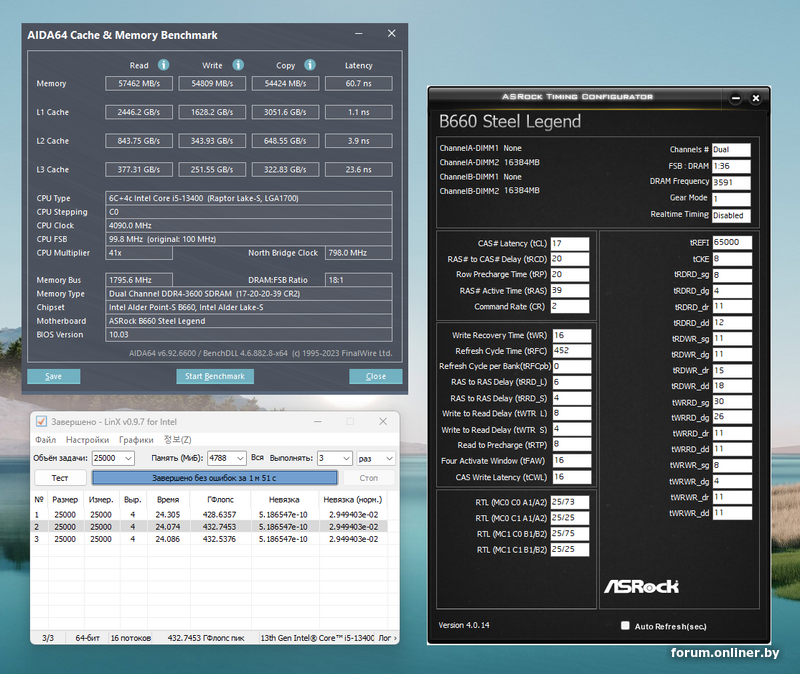
Task: Click the Memory Latency value 60.7 ns
Action: (359, 83)
